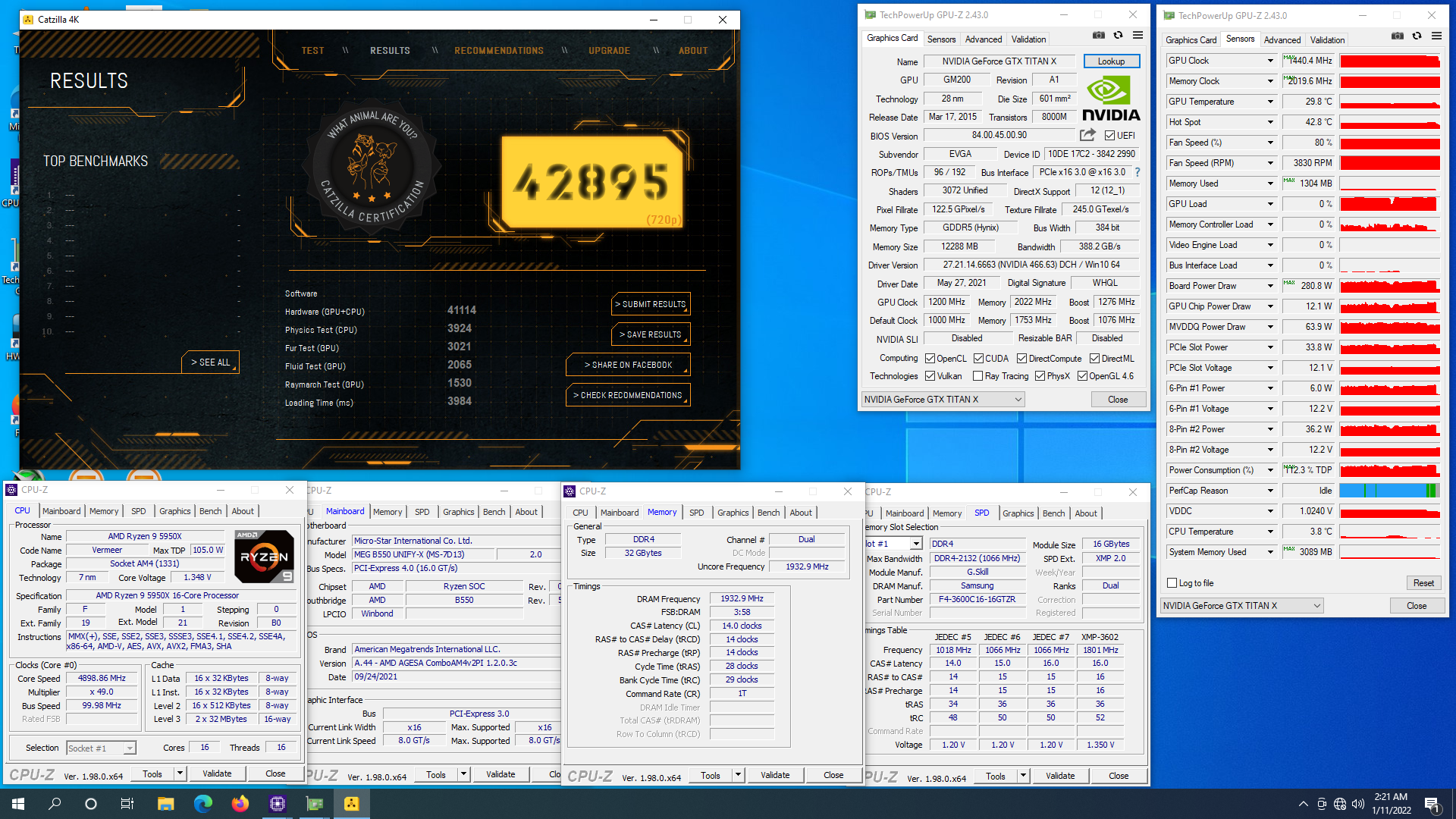Select the CPU-Z taskbar icon
The width and height of the screenshot is (1456, 819).
[x=277, y=804]
